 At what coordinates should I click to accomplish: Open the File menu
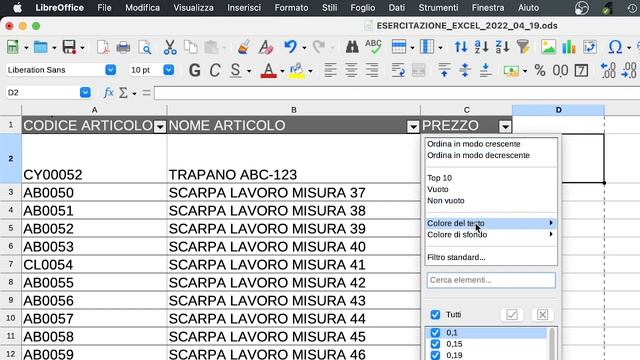[104, 8]
